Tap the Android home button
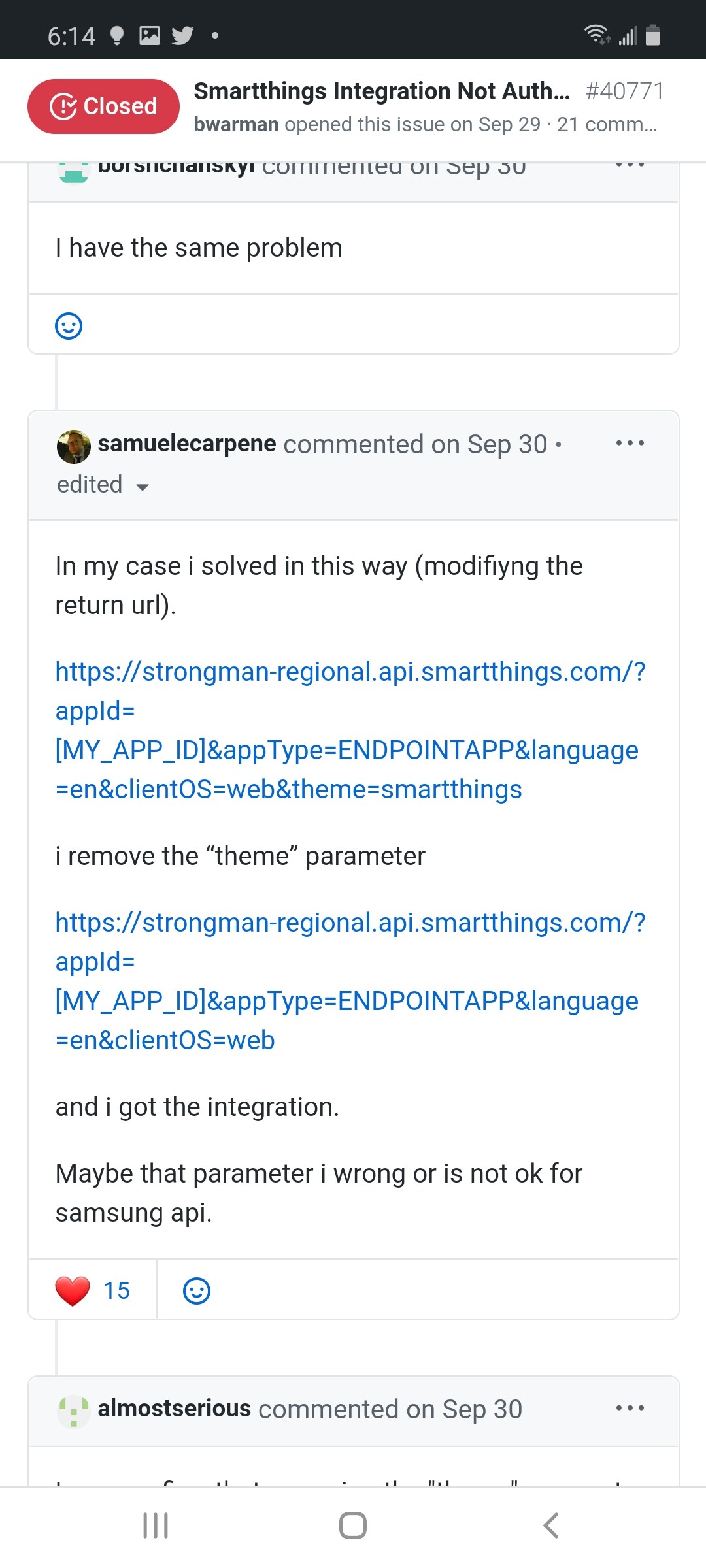Viewport: 706px width, 1568px height. coord(353,1526)
